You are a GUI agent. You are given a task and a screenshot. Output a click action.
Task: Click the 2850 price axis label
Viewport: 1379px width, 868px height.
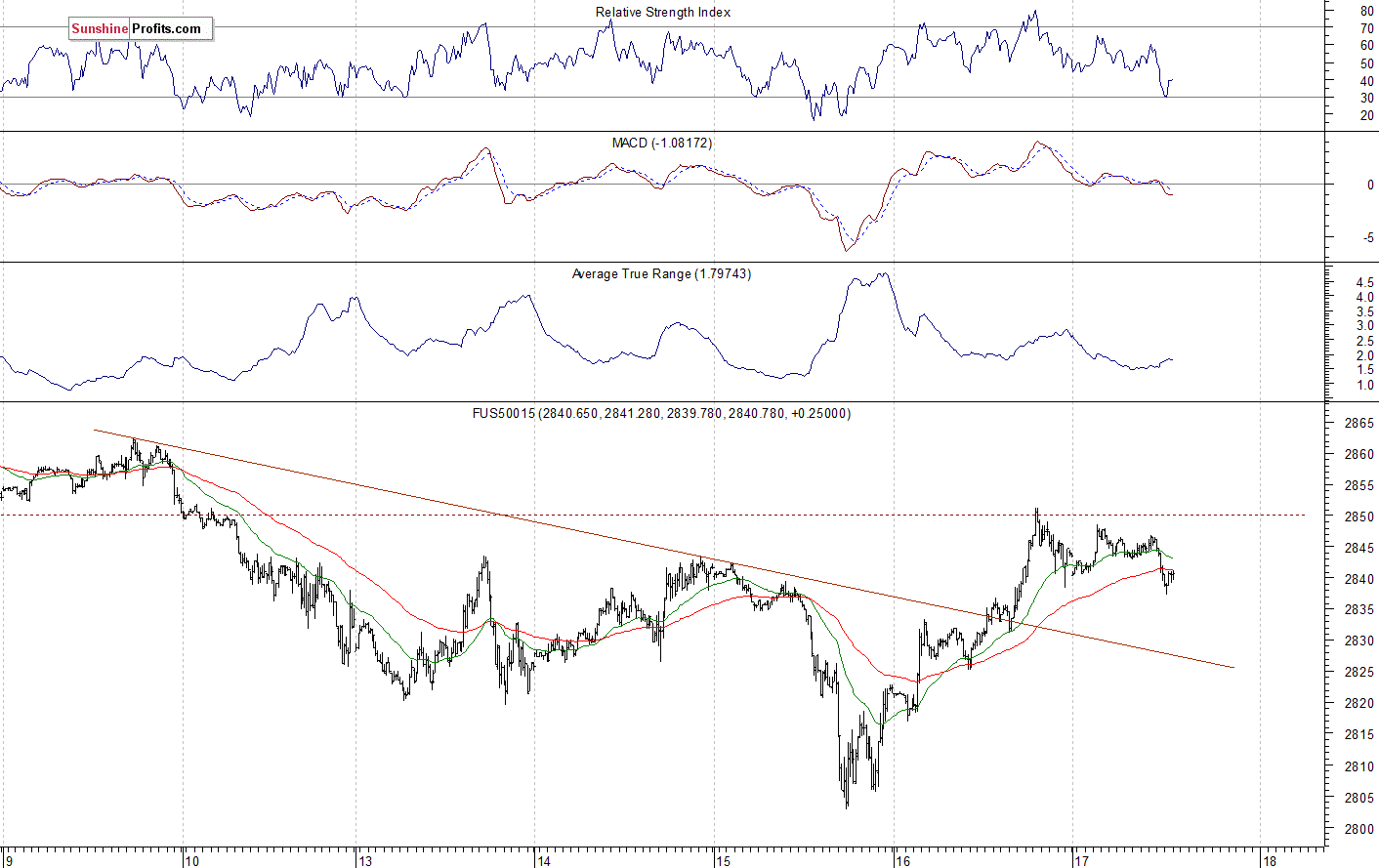point(1361,517)
